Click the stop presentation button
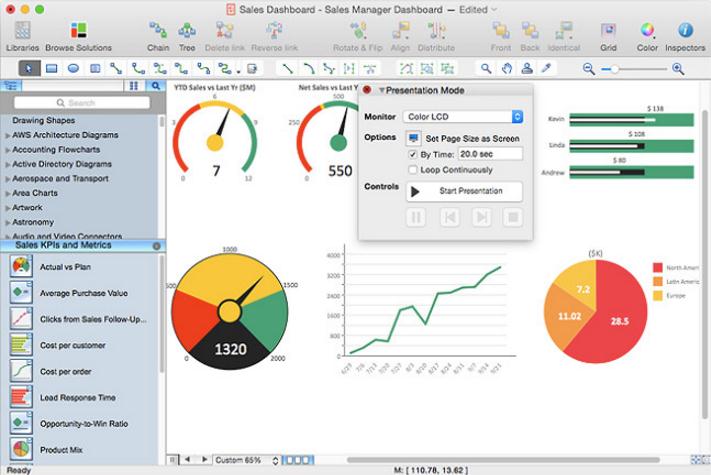Image resolution: width=711 pixels, height=475 pixels. 513,218
